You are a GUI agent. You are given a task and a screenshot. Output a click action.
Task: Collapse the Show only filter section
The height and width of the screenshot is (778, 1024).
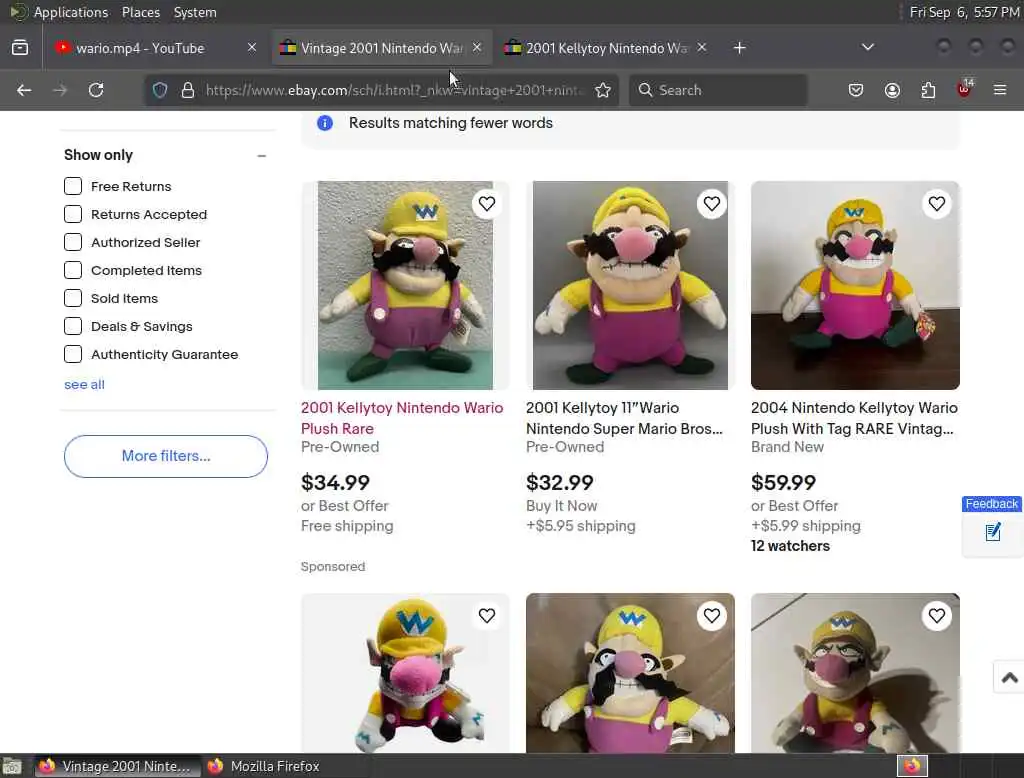tap(261, 155)
